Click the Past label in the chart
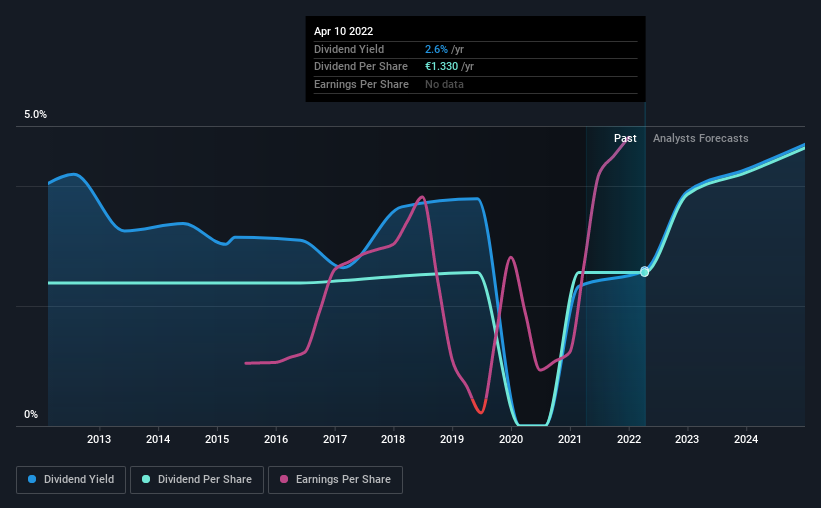Viewport: 821px width, 508px height. tap(625, 138)
